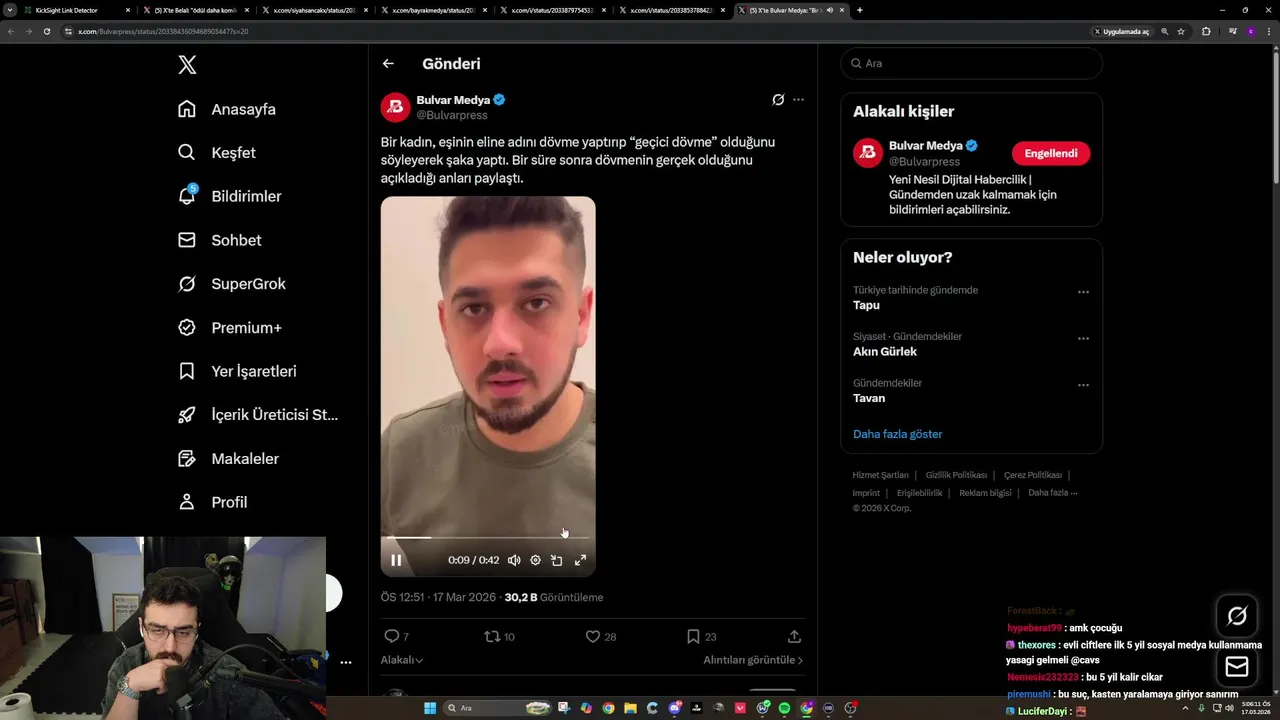The height and width of the screenshot is (720, 1280).
Task: Open floating messages envelope button
Action: (x=1237, y=667)
